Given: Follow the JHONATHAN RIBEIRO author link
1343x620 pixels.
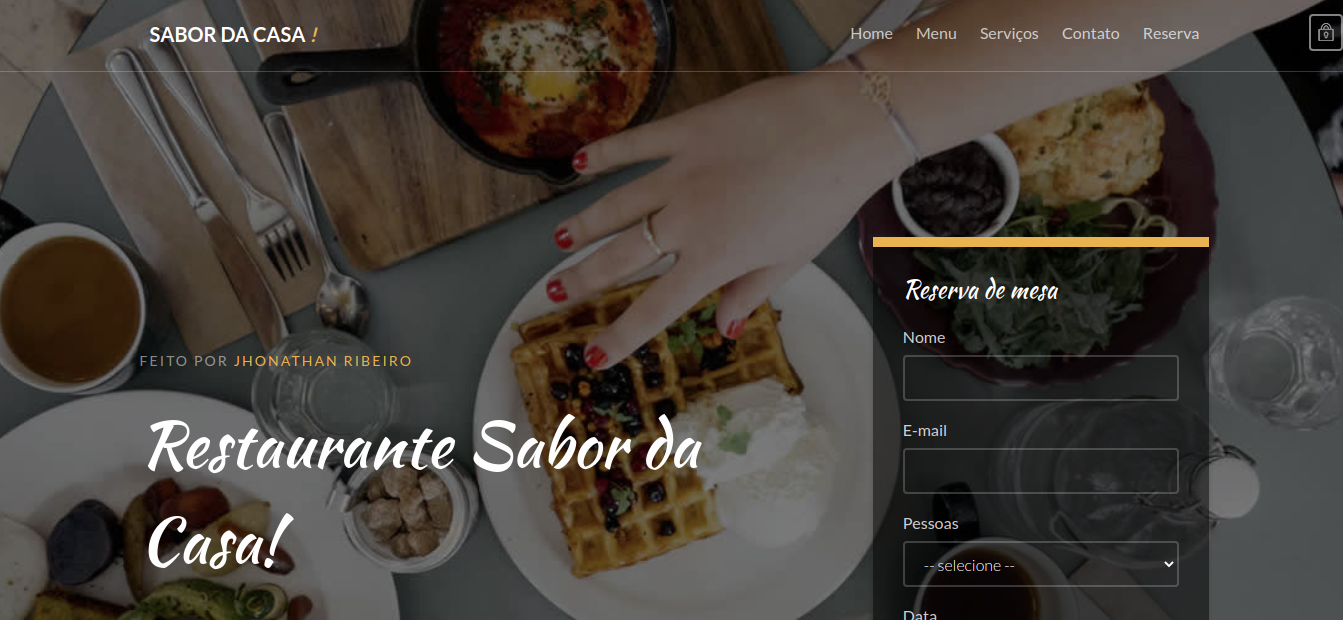Looking at the screenshot, I should coord(323,361).
